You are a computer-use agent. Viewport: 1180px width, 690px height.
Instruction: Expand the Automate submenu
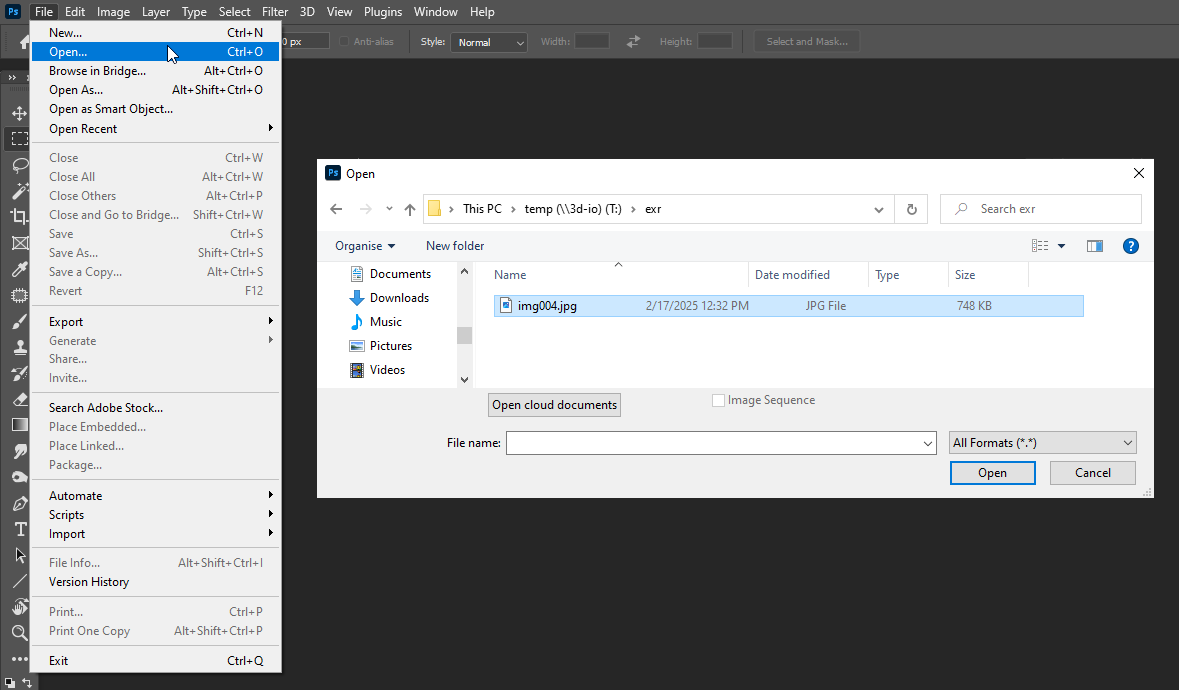(156, 495)
